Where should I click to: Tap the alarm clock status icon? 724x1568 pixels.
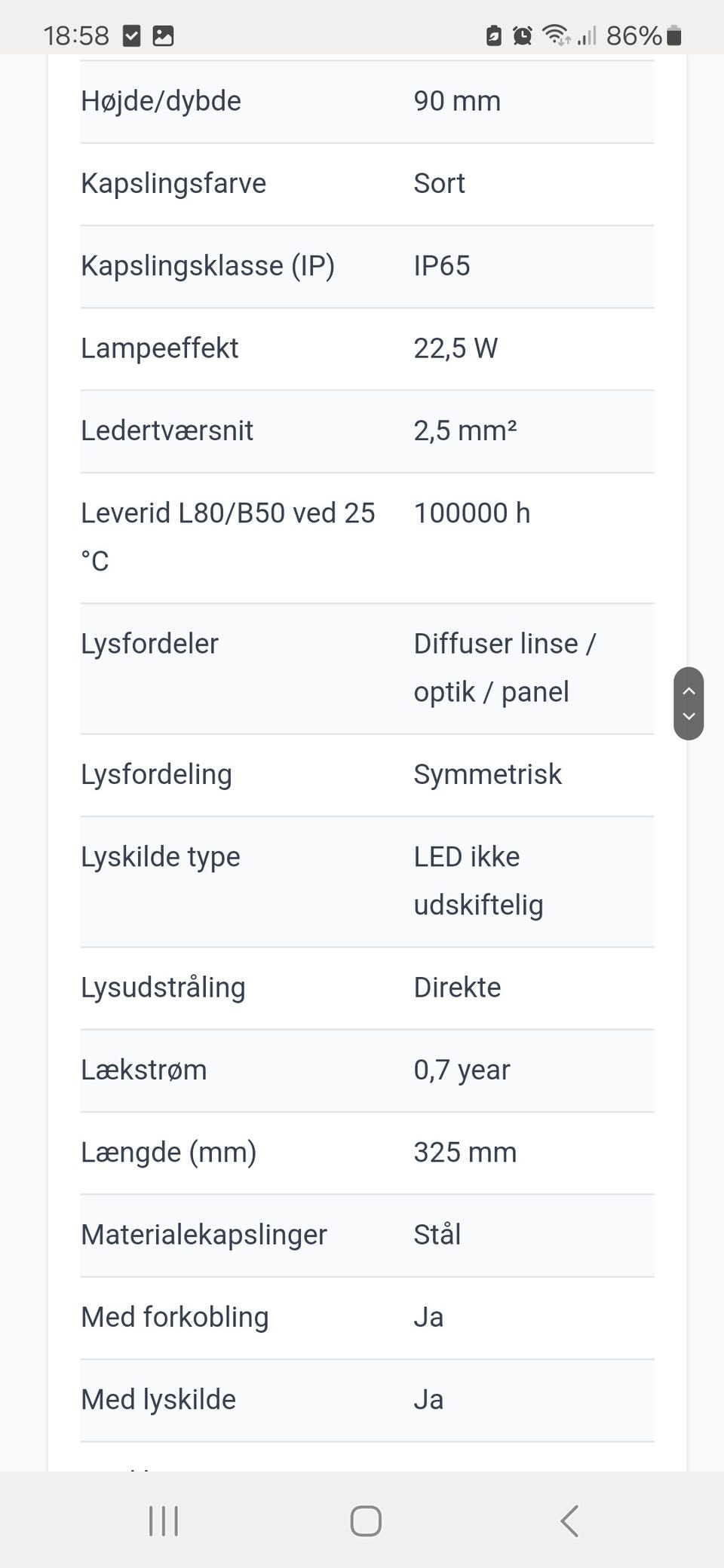[522, 35]
